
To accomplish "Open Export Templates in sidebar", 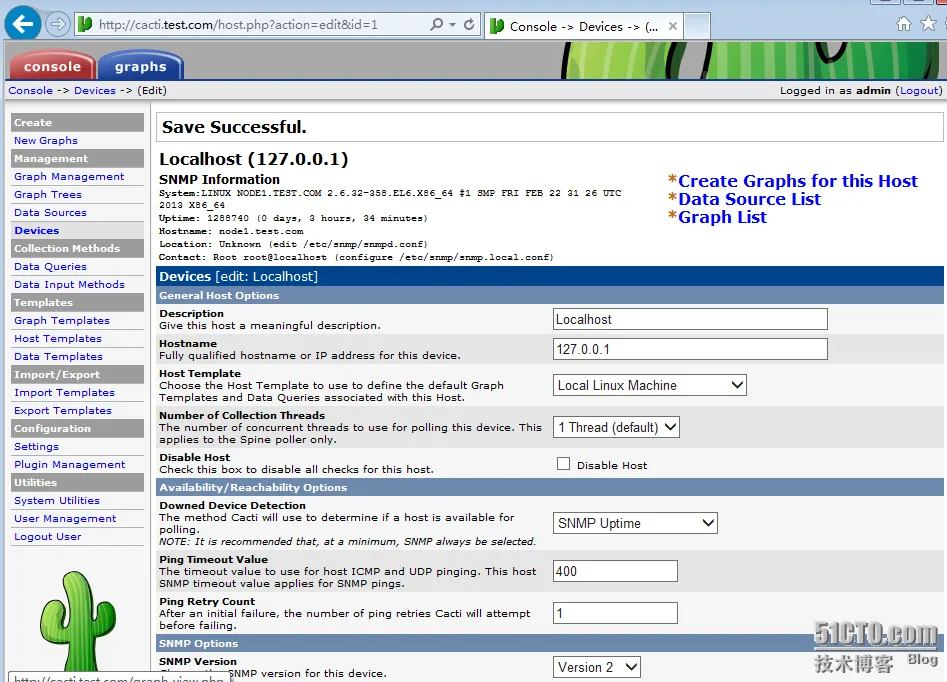I will click(63, 411).
